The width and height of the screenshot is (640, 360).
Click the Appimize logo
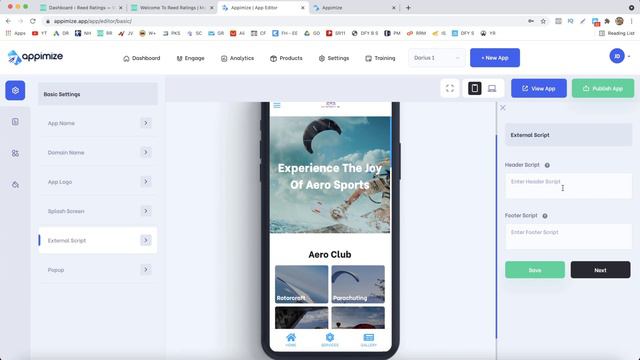[x=35, y=57]
